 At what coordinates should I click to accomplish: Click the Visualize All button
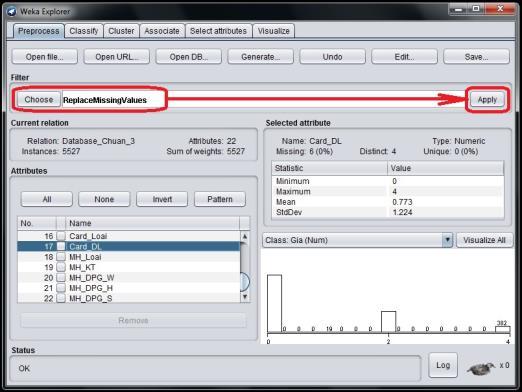(484, 240)
